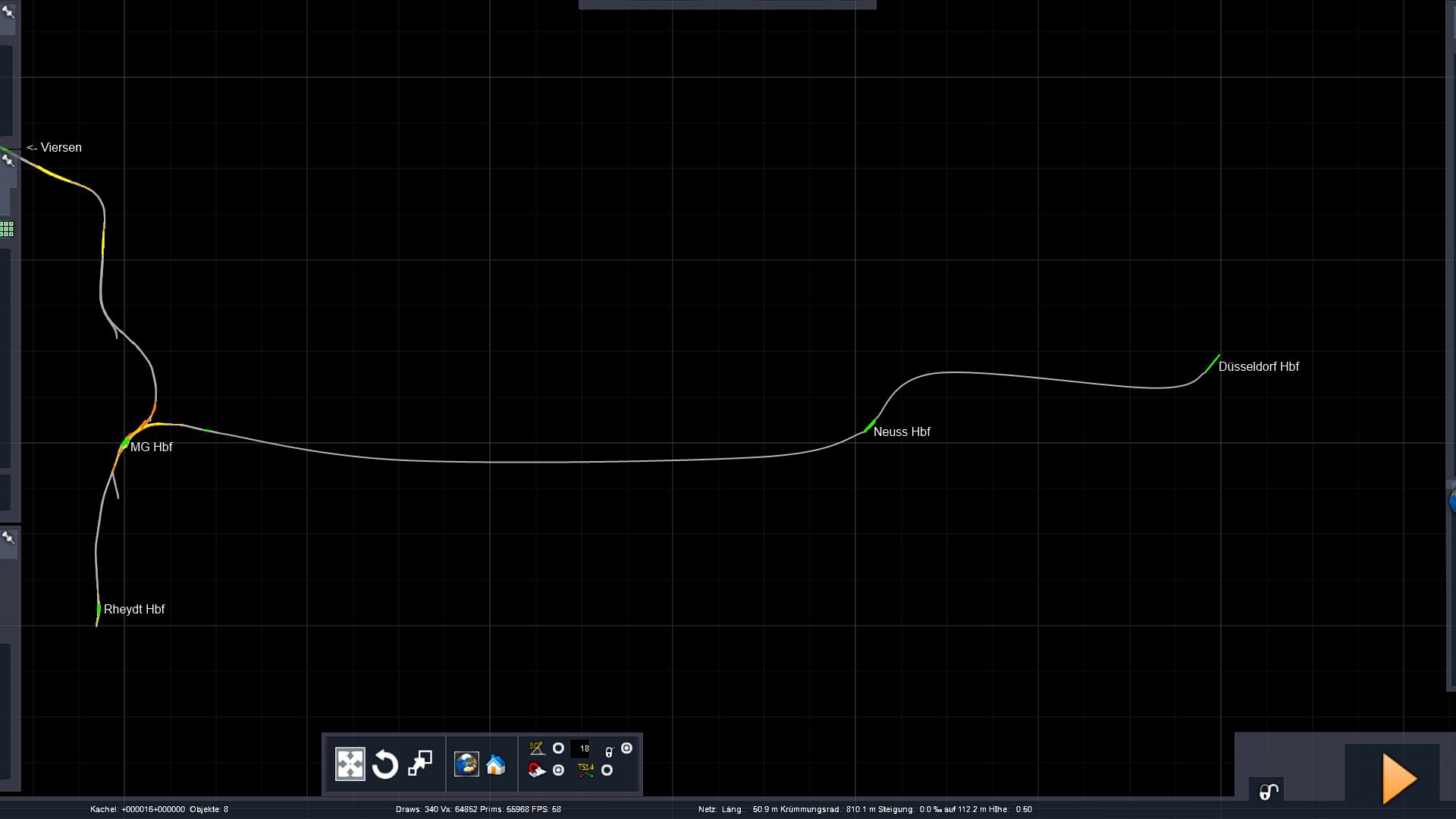
Task: Click the Düsseldorf Hbf station label
Action: (1258, 367)
